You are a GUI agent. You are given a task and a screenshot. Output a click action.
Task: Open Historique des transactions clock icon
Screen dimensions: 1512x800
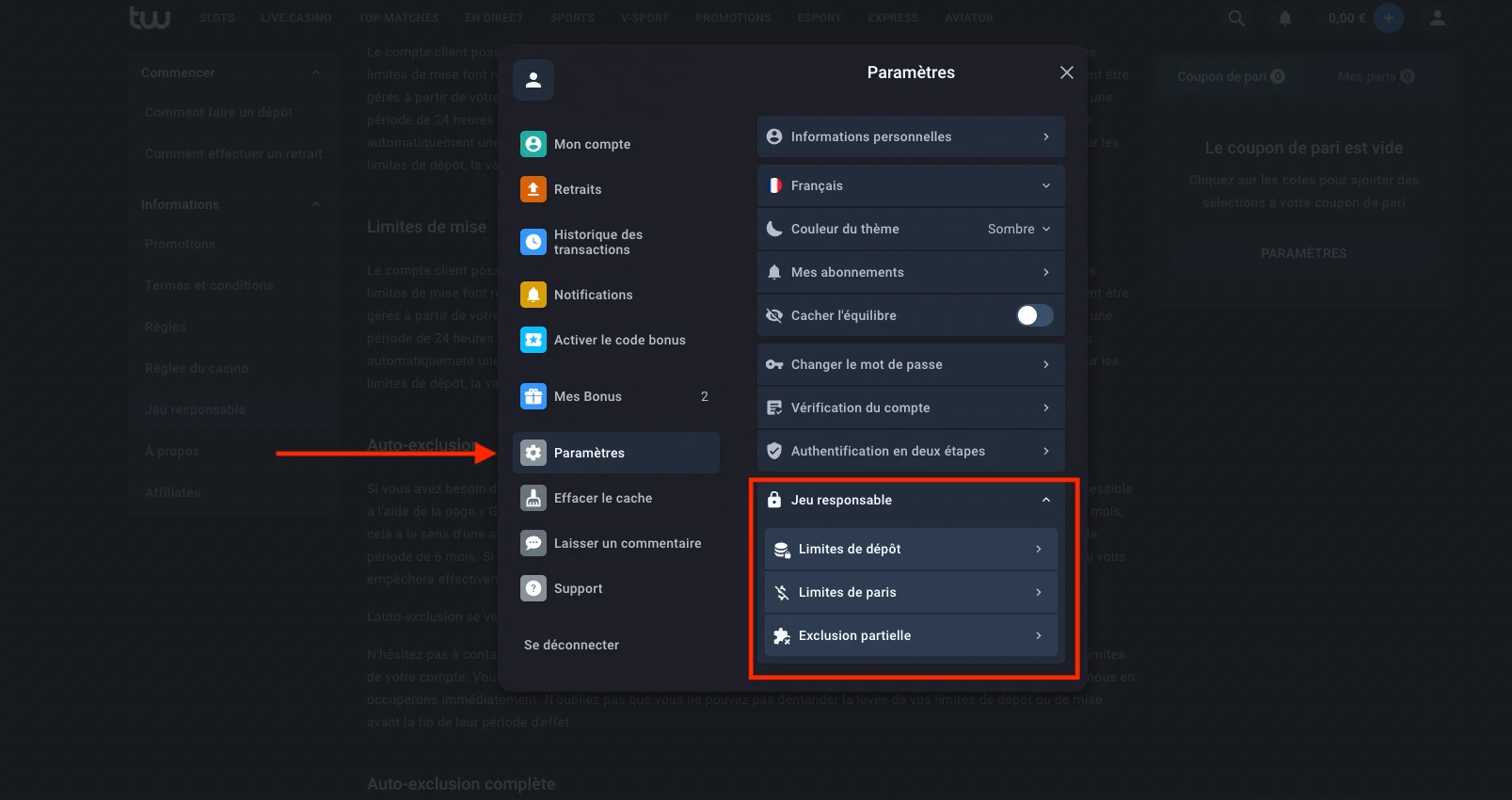pyautogui.click(x=533, y=242)
